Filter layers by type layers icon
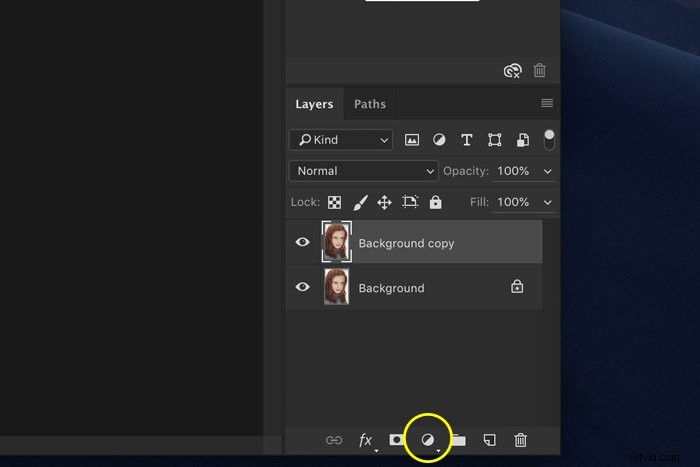This screenshot has height=467, width=700. 467,140
